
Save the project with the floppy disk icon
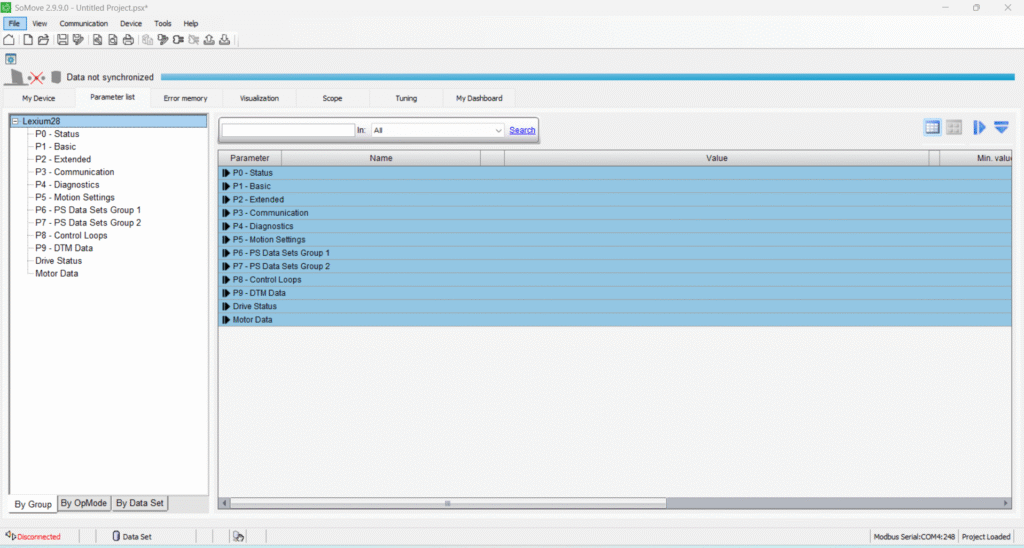coord(62,40)
